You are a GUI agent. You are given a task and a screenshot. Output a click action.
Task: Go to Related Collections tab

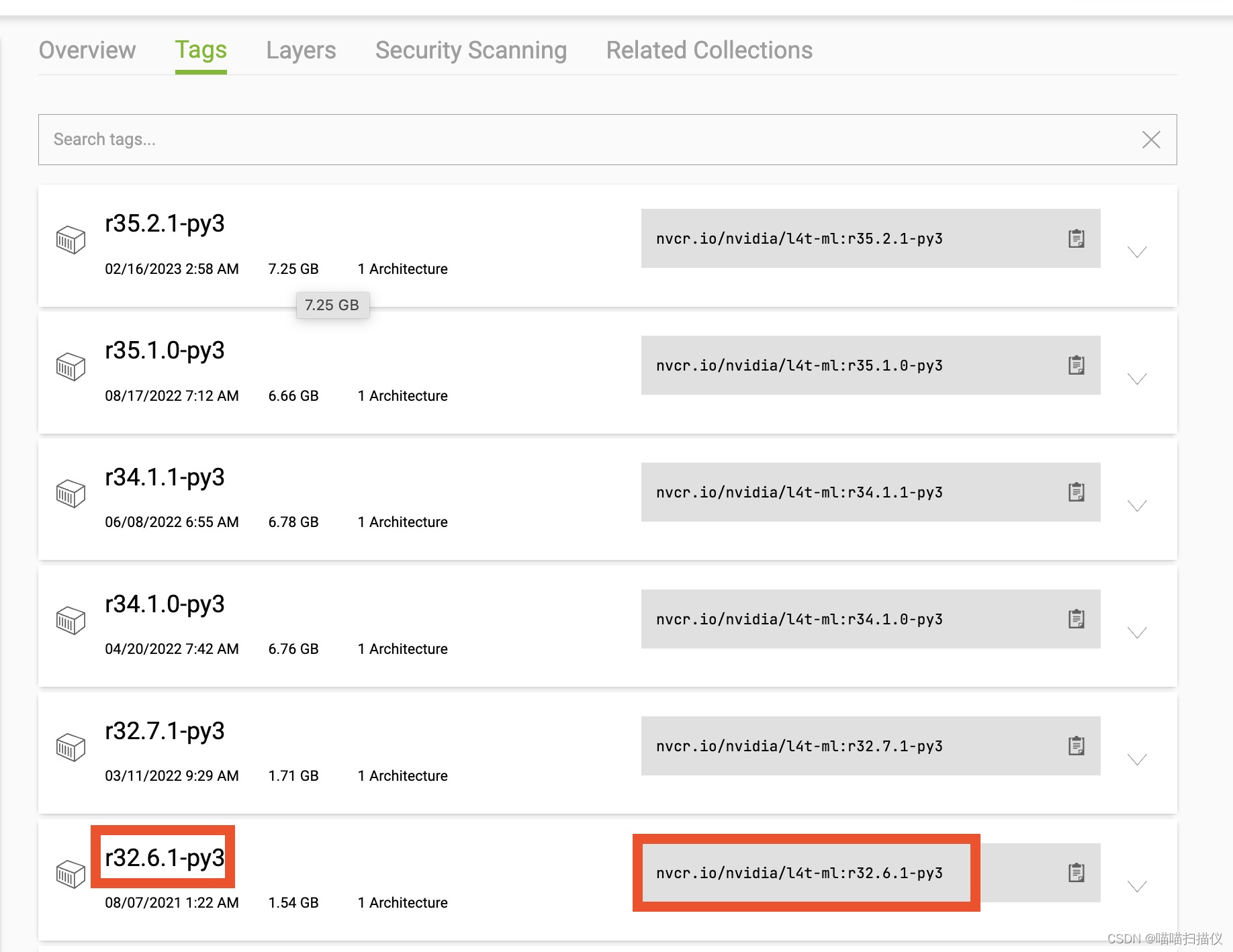click(709, 50)
